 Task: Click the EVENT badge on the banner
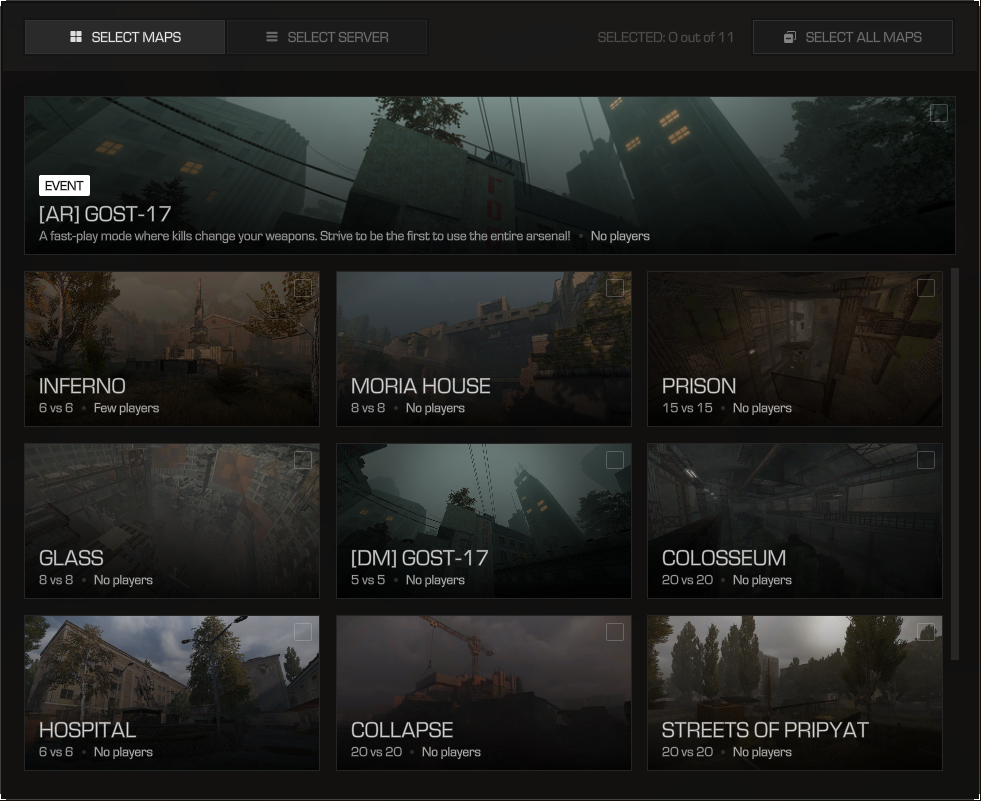[x=64, y=186]
